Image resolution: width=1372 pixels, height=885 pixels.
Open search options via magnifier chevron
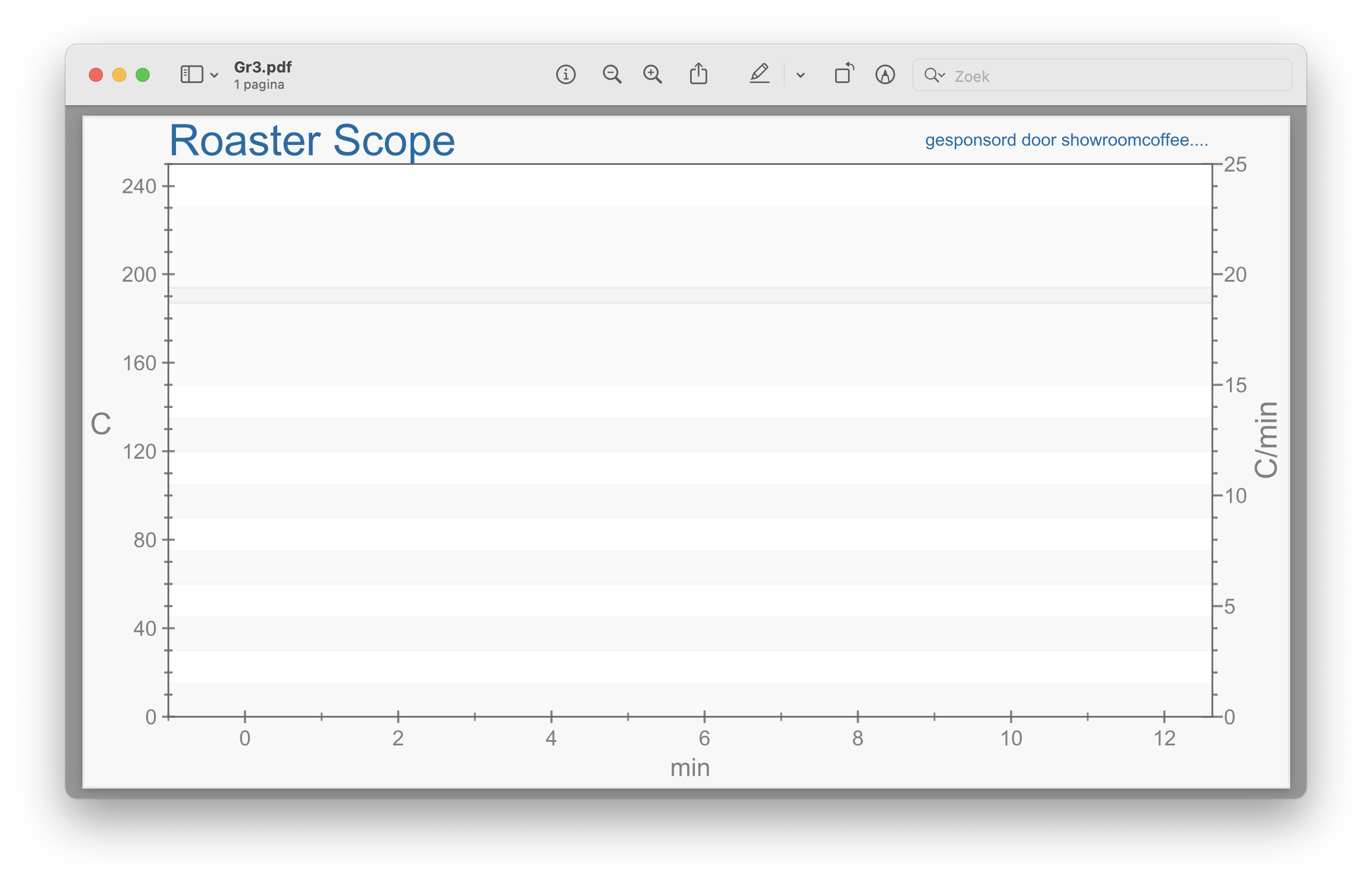(935, 75)
